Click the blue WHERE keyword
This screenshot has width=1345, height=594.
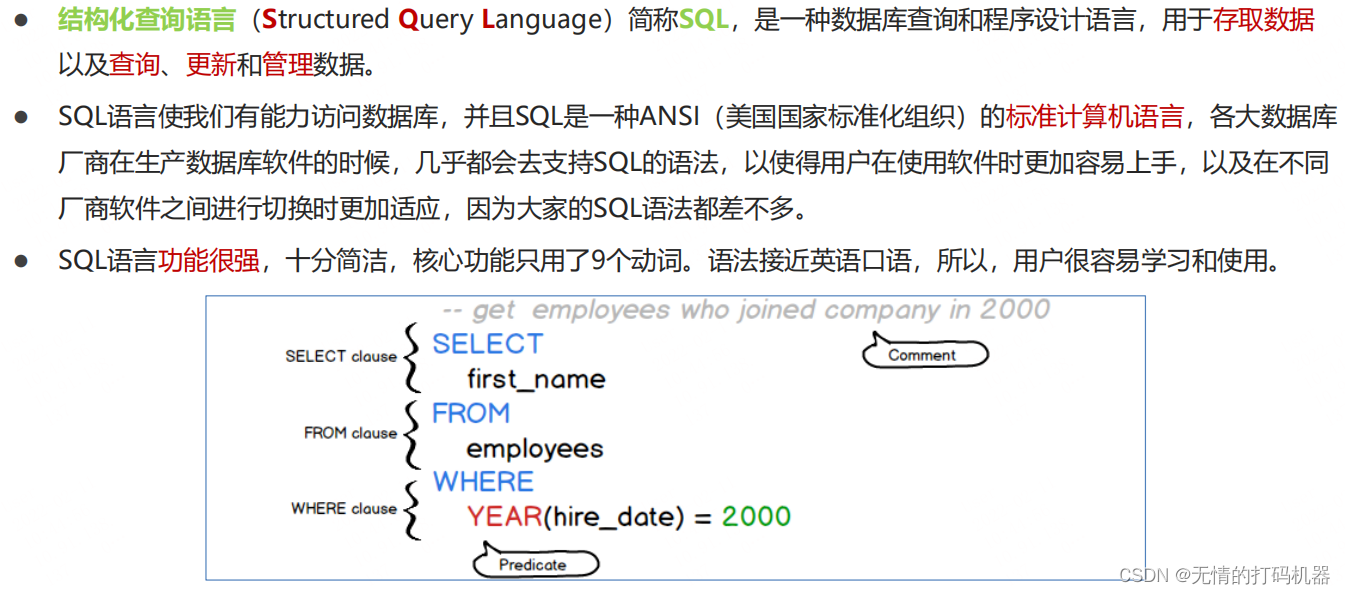pos(483,482)
